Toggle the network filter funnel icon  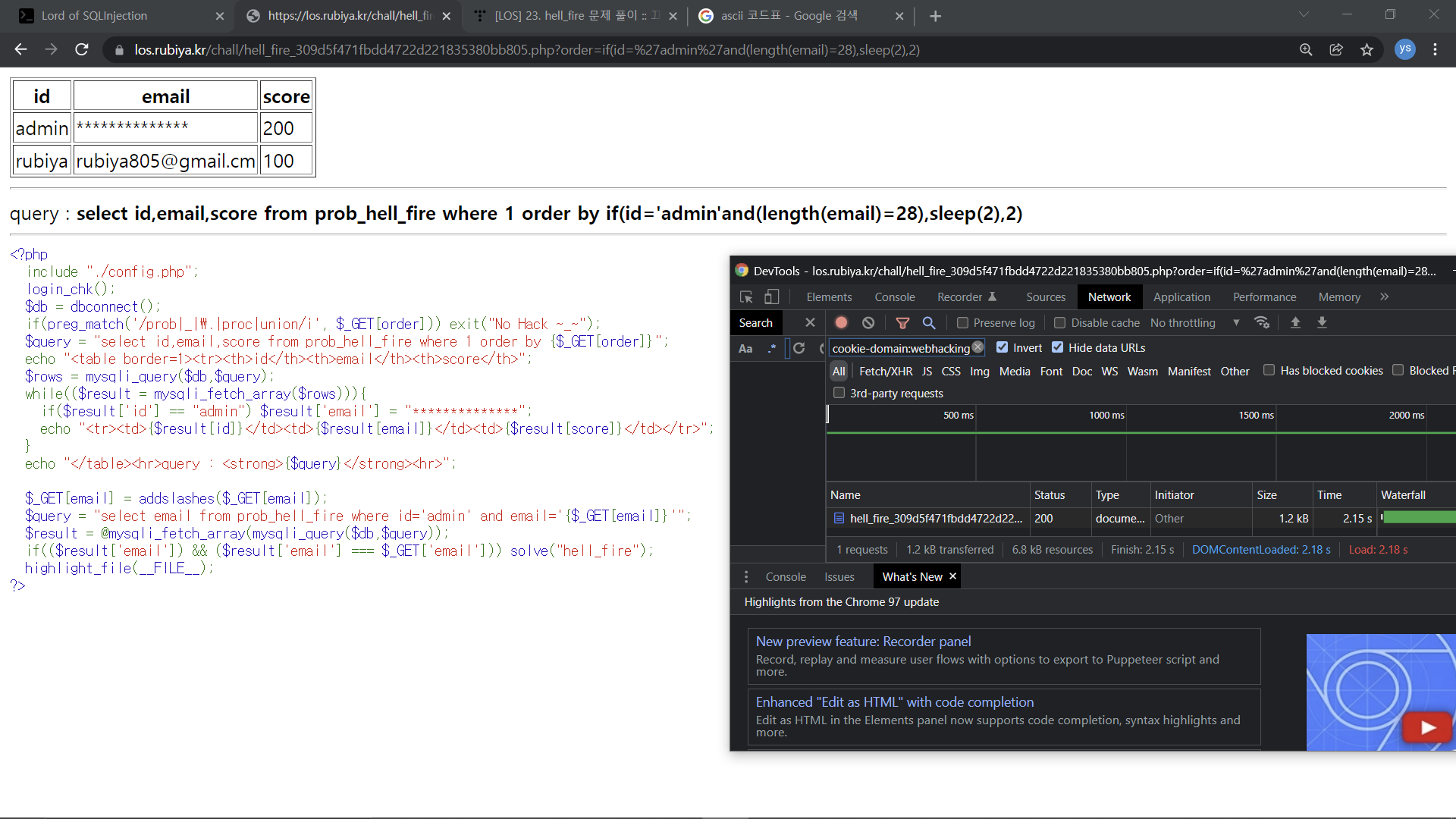[x=902, y=323]
